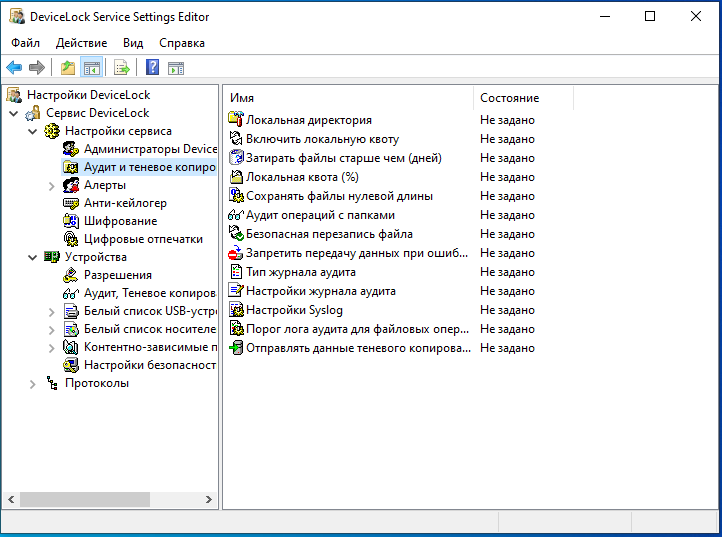This screenshot has width=722, height=537.
Task: Click the Шифрование tree icon
Action: [70, 221]
